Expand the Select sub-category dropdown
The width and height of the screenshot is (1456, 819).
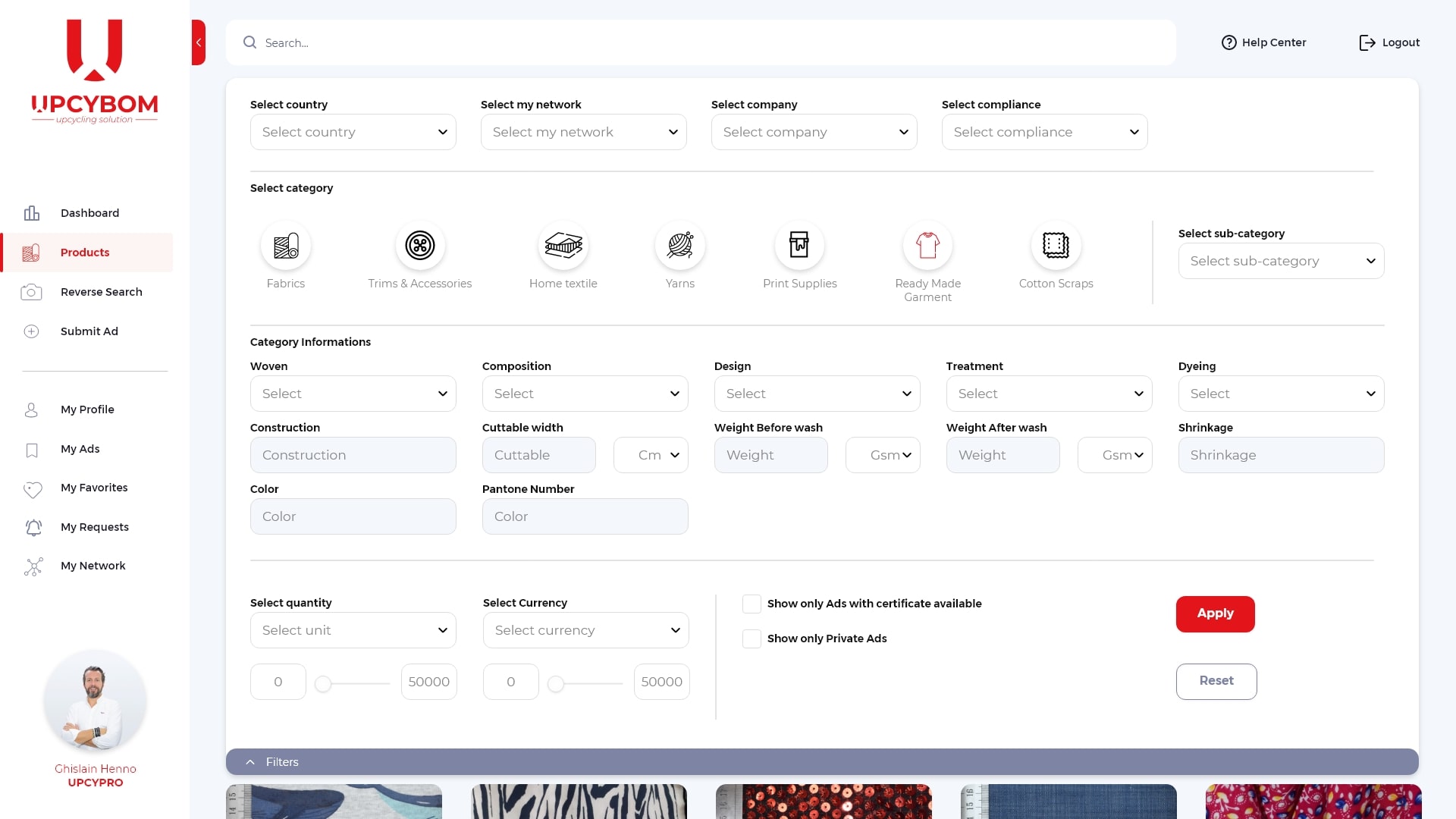[1281, 261]
